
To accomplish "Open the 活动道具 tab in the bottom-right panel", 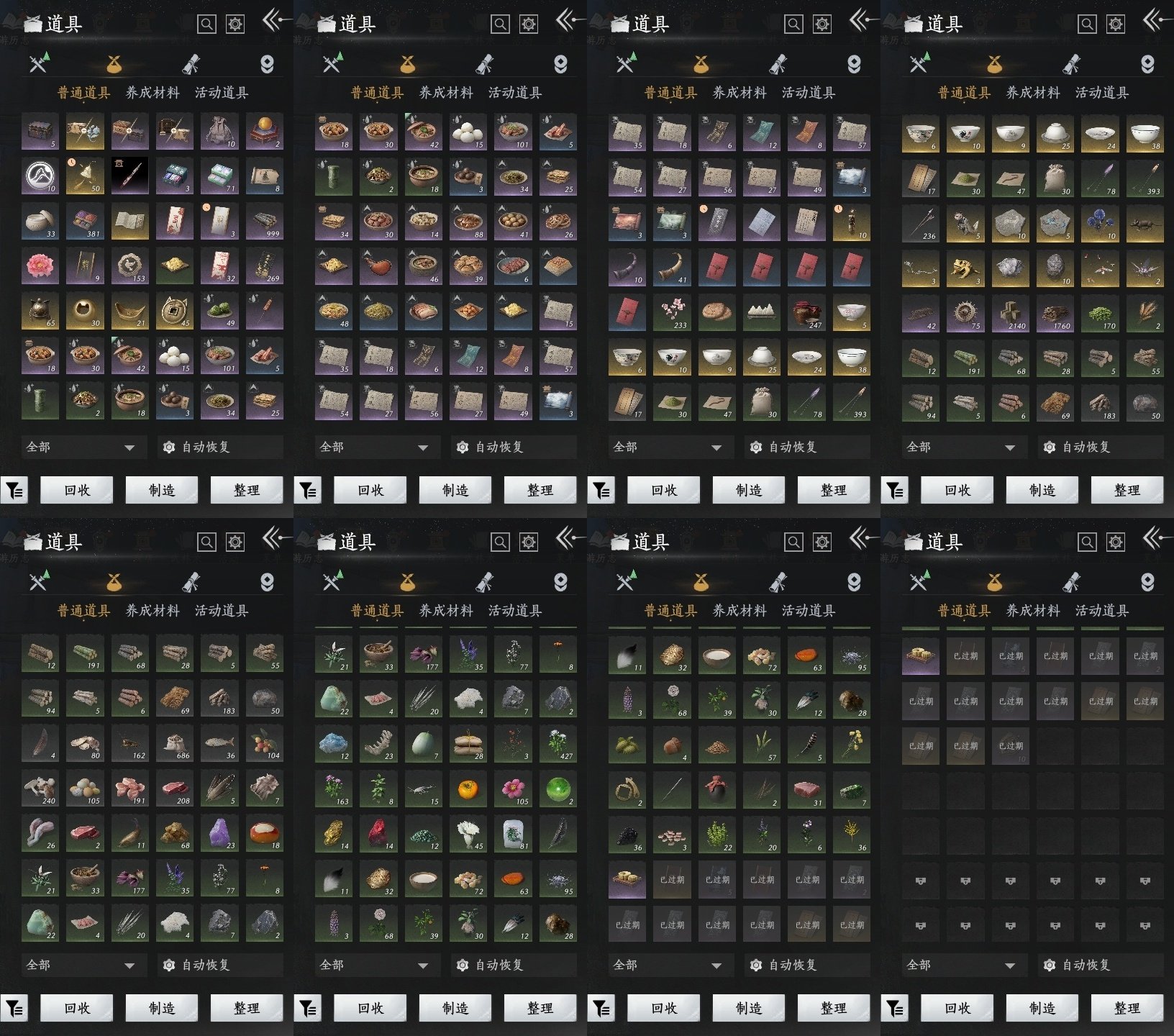I will (x=1101, y=611).
